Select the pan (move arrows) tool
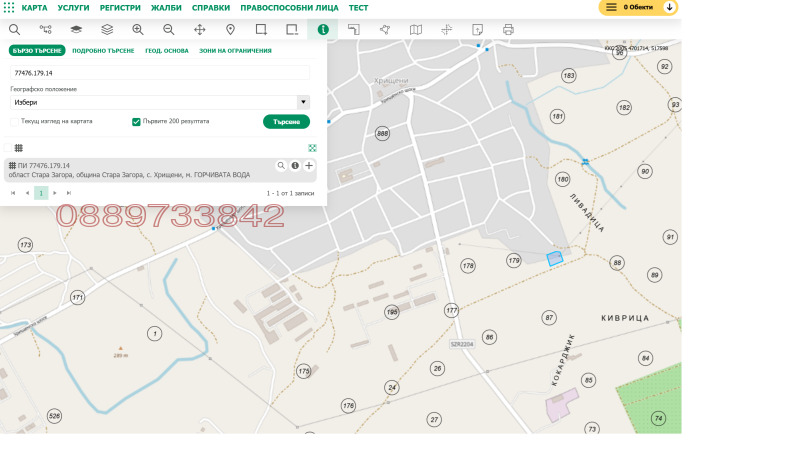The image size is (800, 453). point(199,30)
